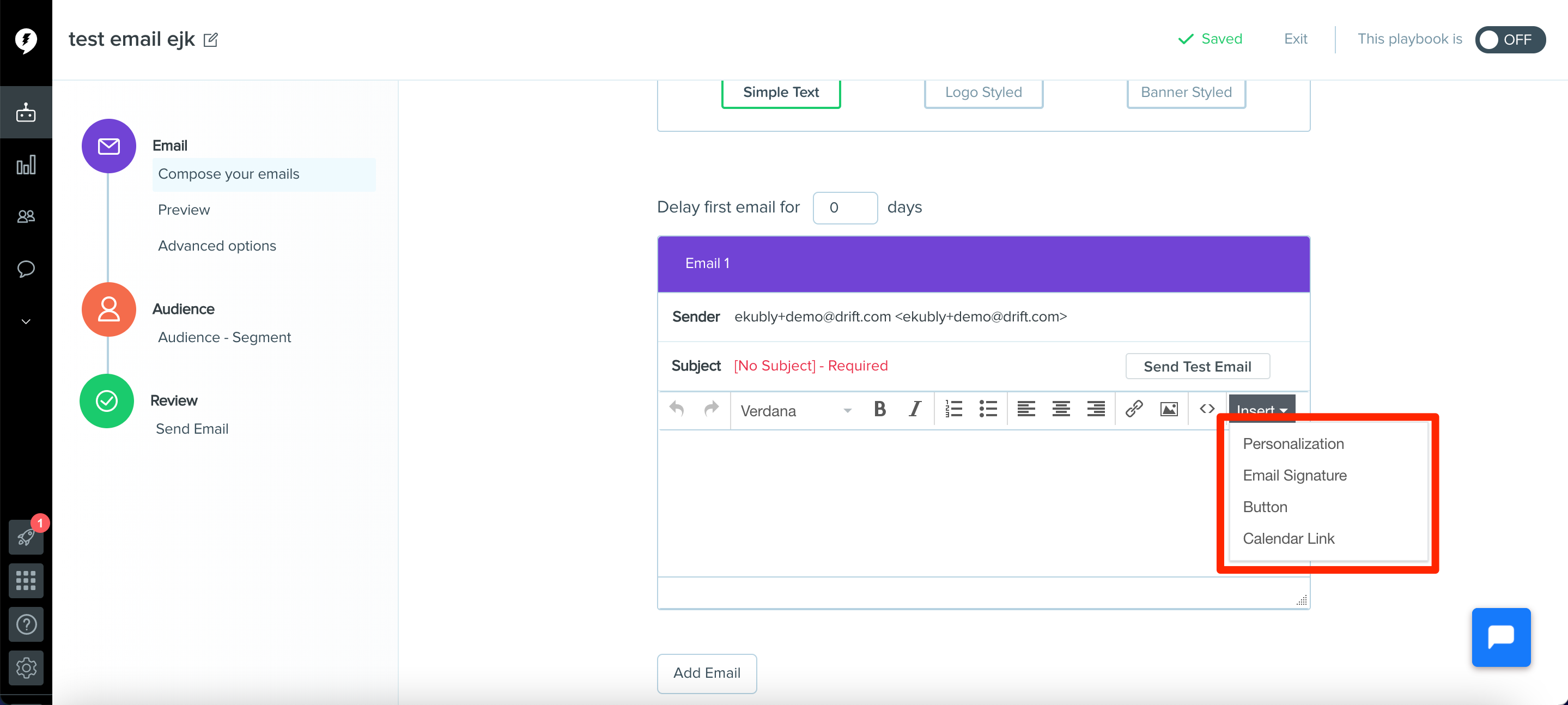Edit playbook name with pencil icon
The width and height of the screenshot is (1568, 705).
tap(211, 40)
